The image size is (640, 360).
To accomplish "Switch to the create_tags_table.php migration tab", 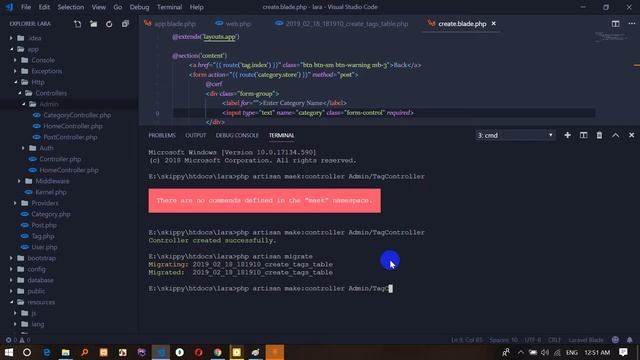I will [x=342, y=24].
